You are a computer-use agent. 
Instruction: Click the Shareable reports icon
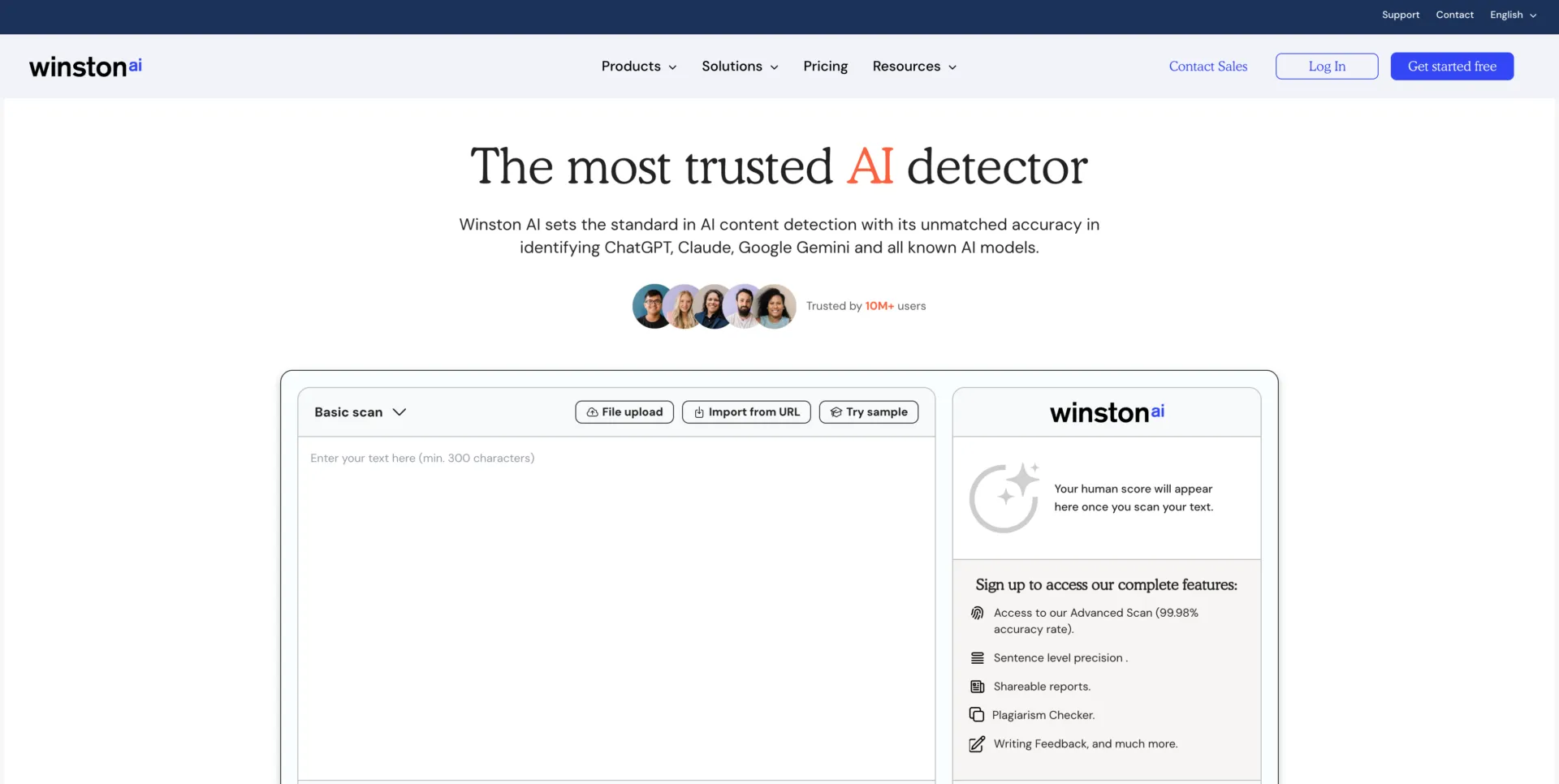coord(977,687)
